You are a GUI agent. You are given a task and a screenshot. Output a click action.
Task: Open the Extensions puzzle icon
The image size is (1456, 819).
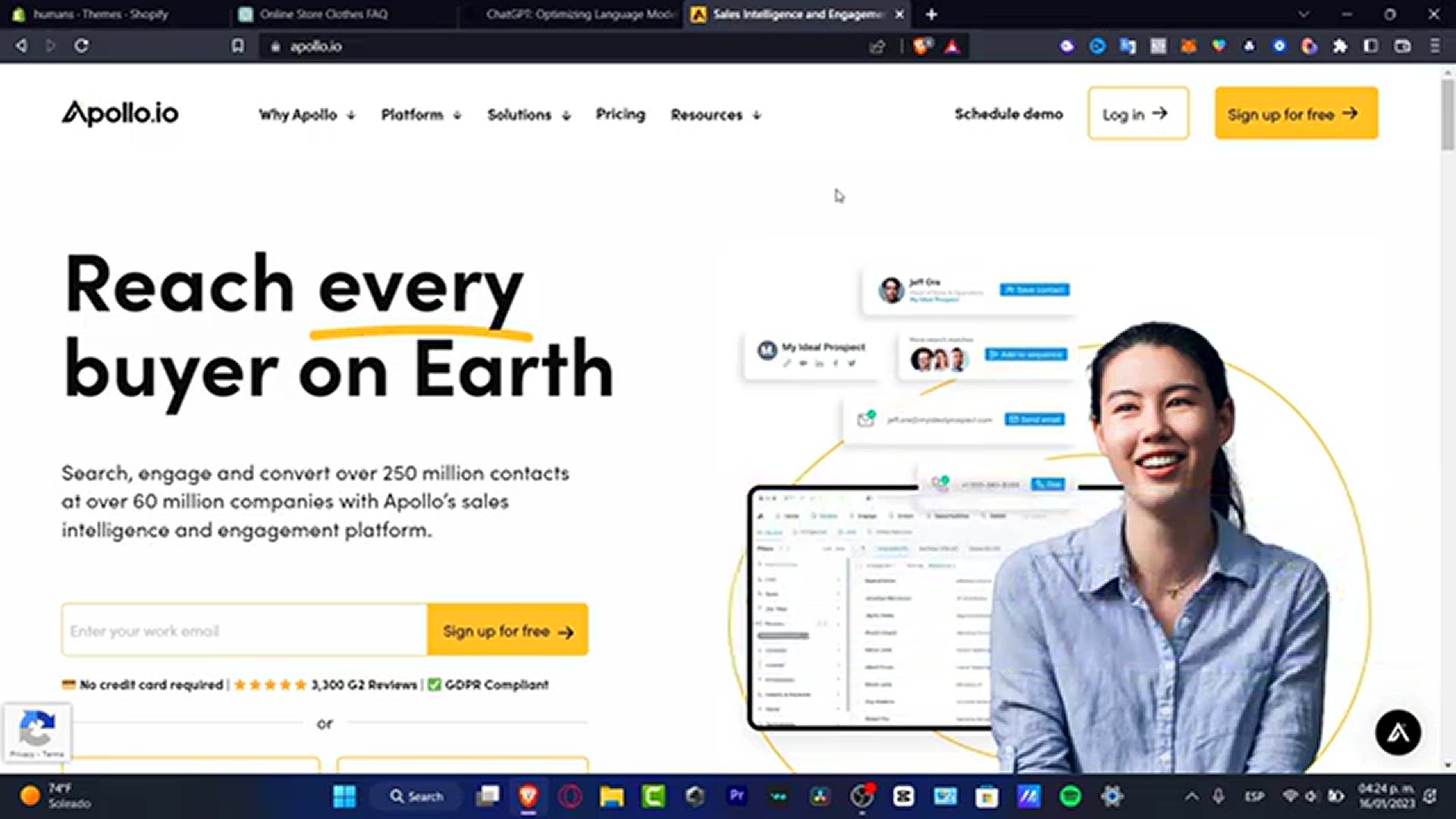[1340, 46]
